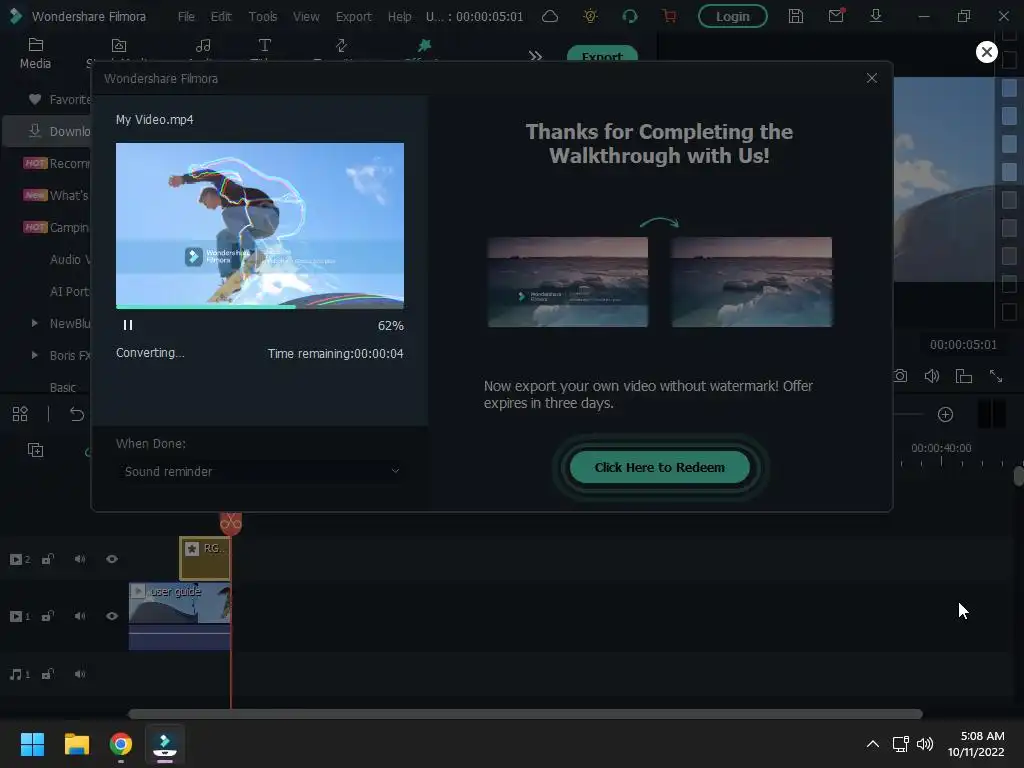Select the Titles tab T icon
The image size is (1024, 768).
264,46
